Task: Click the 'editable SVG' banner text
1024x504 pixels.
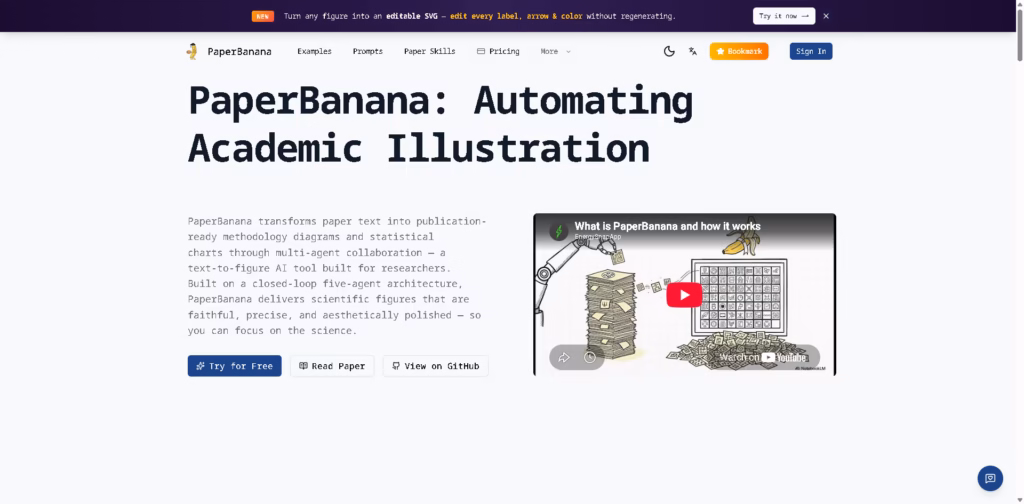Action: pos(411,16)
